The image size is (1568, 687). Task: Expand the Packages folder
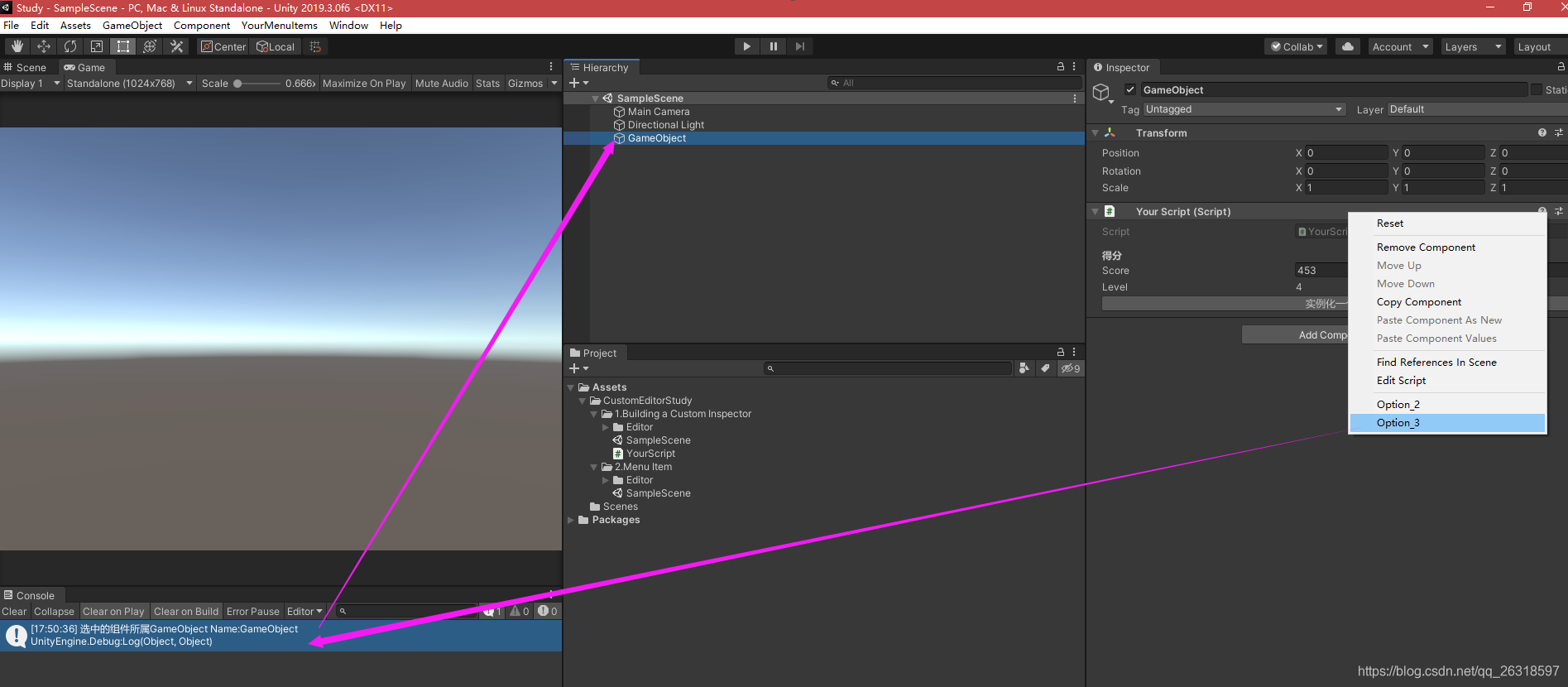(x=571, y=520)
